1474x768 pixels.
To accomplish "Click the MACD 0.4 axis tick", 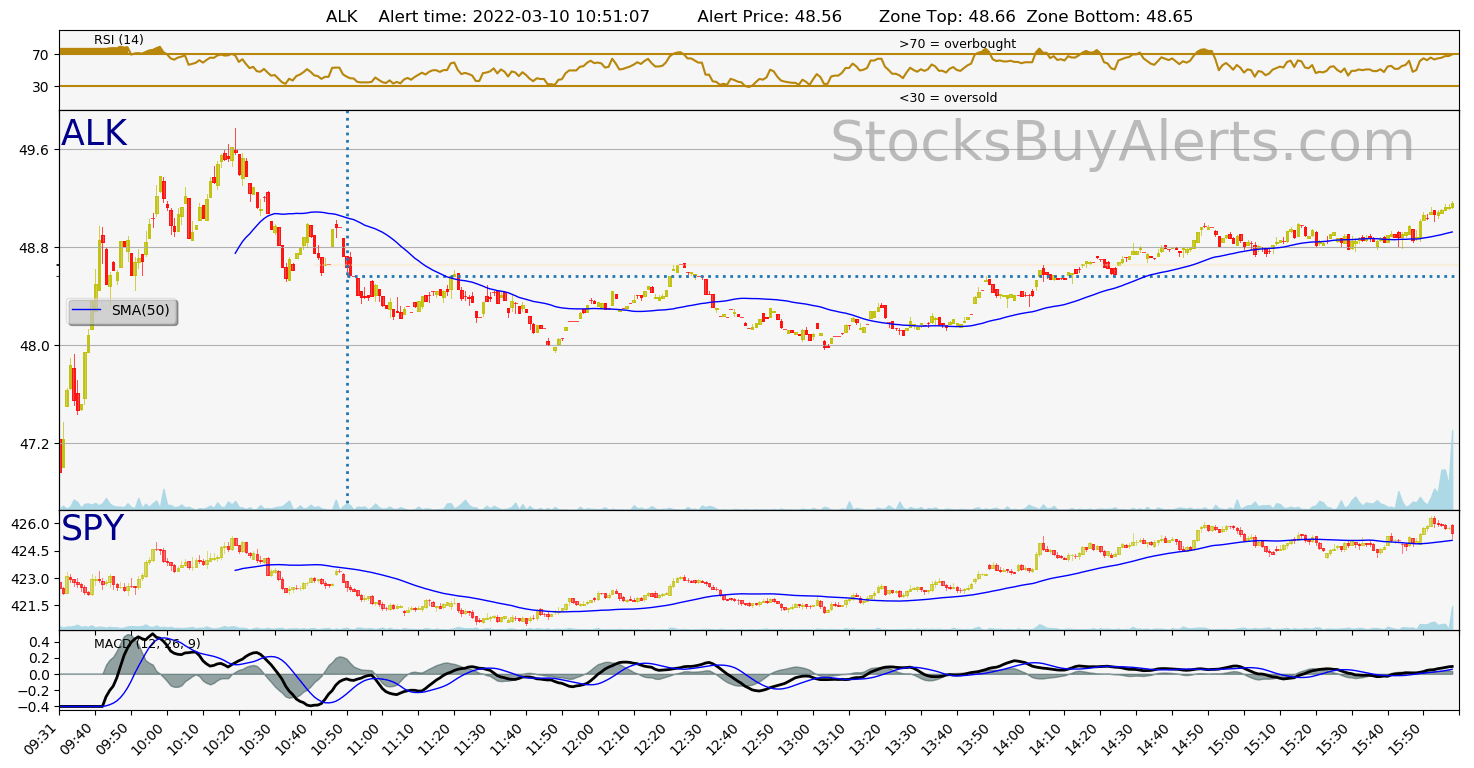I will 37,642.
